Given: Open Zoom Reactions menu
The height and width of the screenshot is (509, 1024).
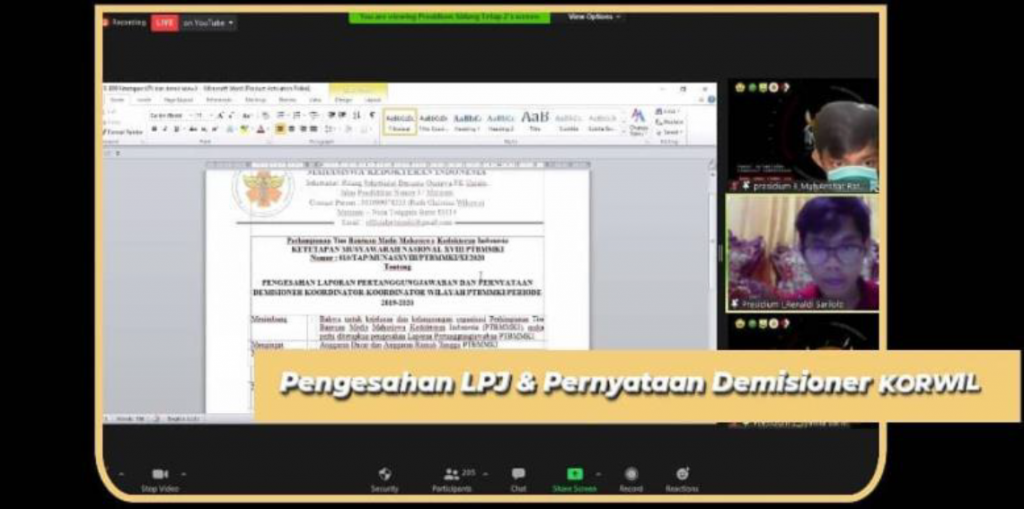Looking at the screenshot, I should (682, 479).
